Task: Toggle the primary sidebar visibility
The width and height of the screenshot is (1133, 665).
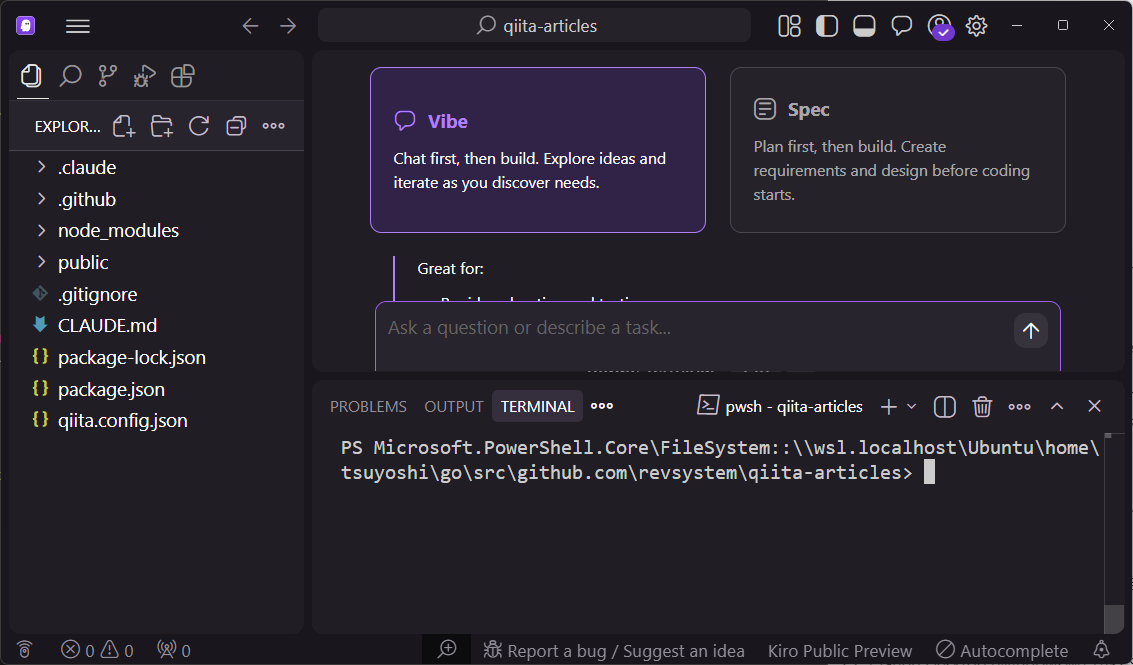Action: [x=827, y=26]
